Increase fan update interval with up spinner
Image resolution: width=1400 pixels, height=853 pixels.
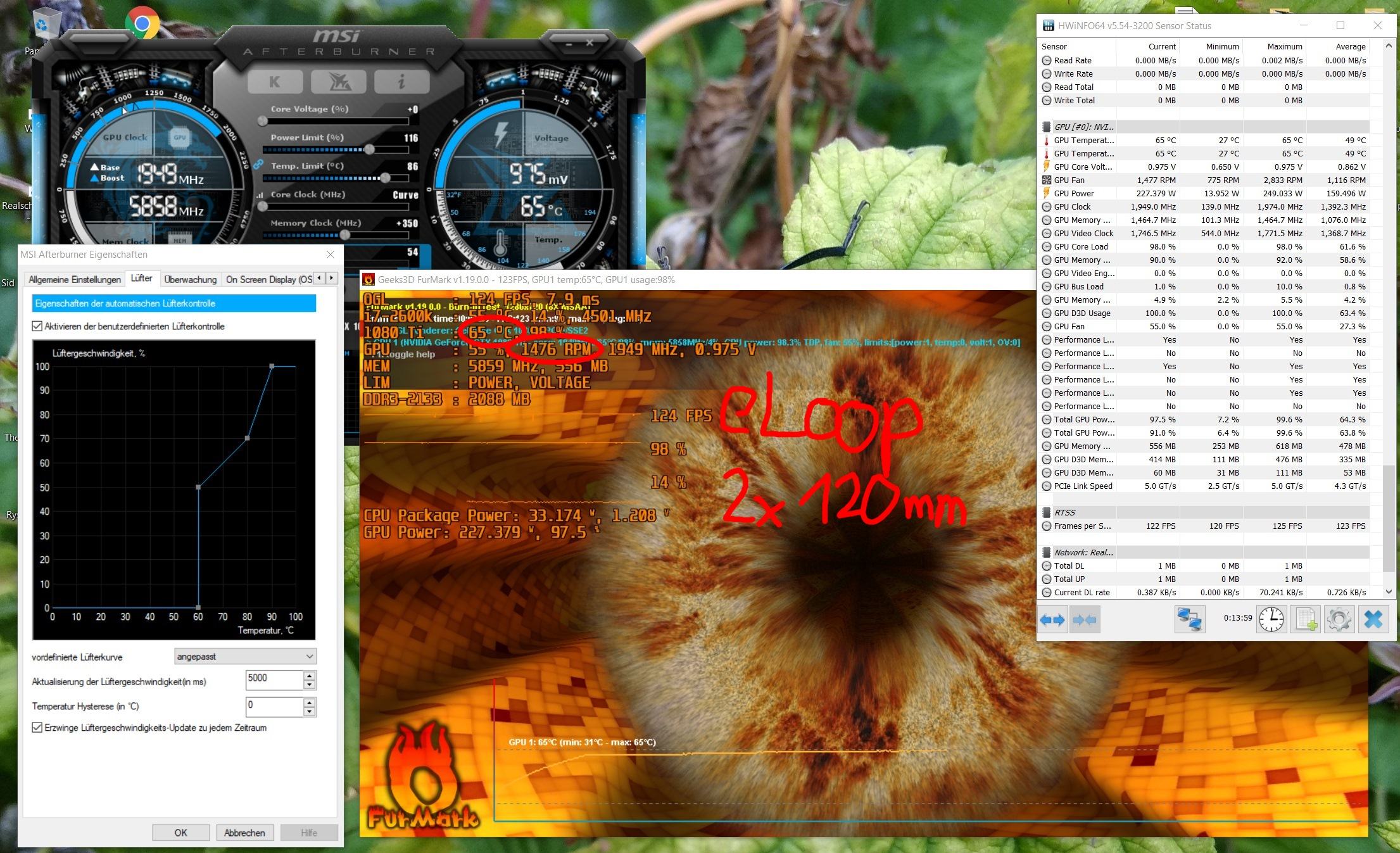click(309, 676)
